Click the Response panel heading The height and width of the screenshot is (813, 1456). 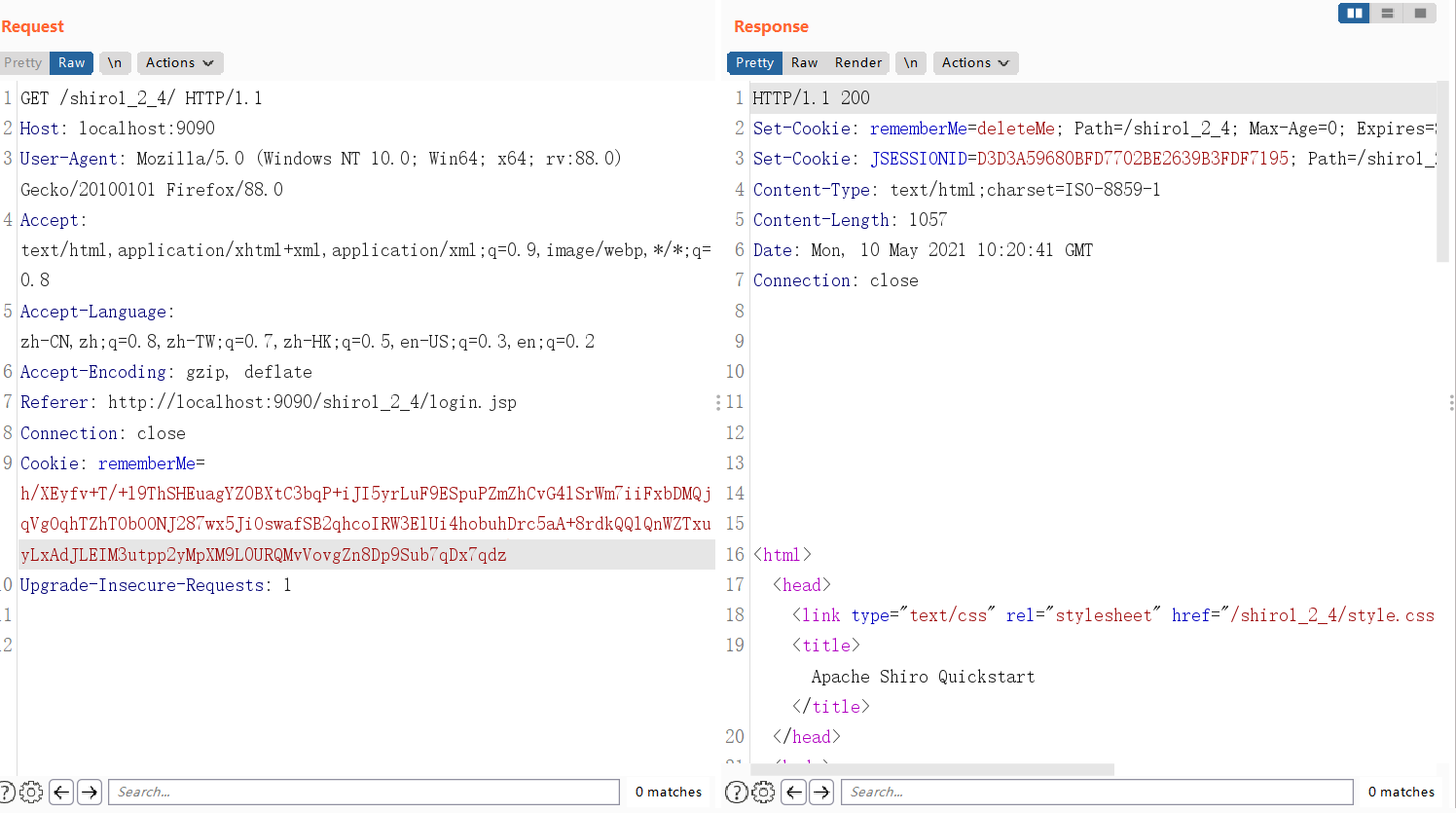(771, 26)
